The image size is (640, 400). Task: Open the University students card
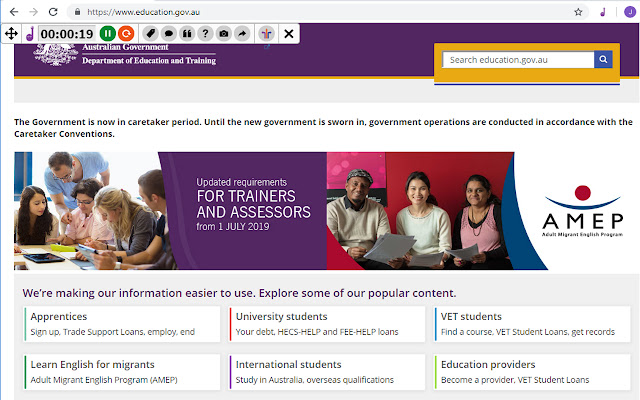pyautogui.click(x=327, y=324)
